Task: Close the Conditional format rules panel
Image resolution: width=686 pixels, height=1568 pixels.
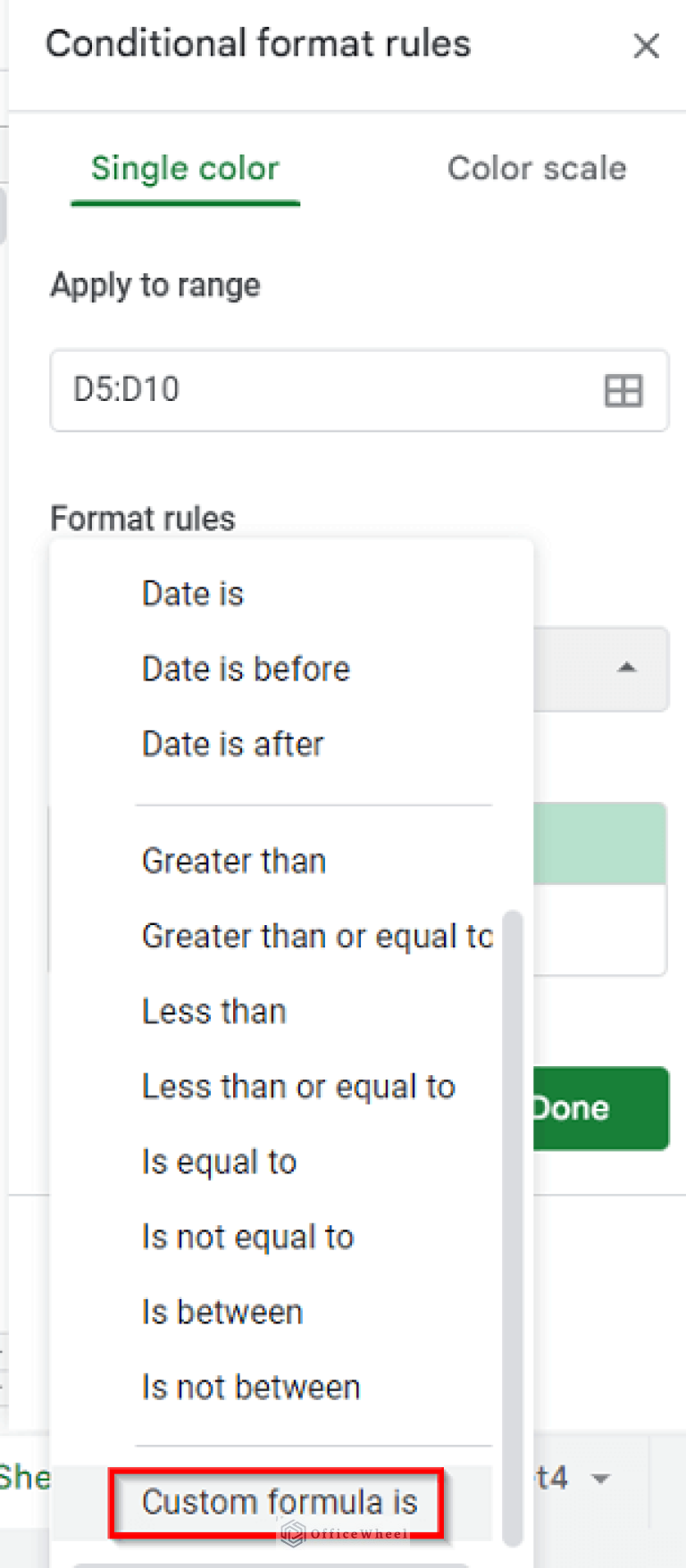Action: tap(646, 46)
